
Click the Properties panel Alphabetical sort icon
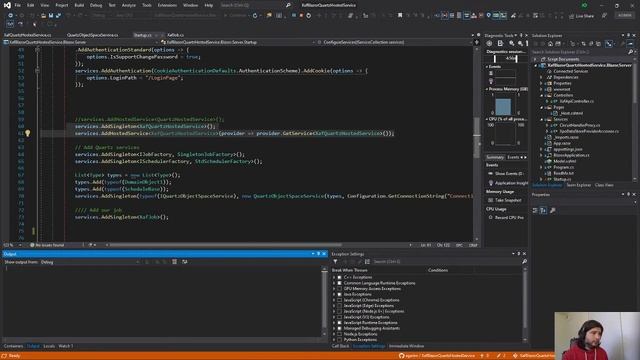[543, 210]
